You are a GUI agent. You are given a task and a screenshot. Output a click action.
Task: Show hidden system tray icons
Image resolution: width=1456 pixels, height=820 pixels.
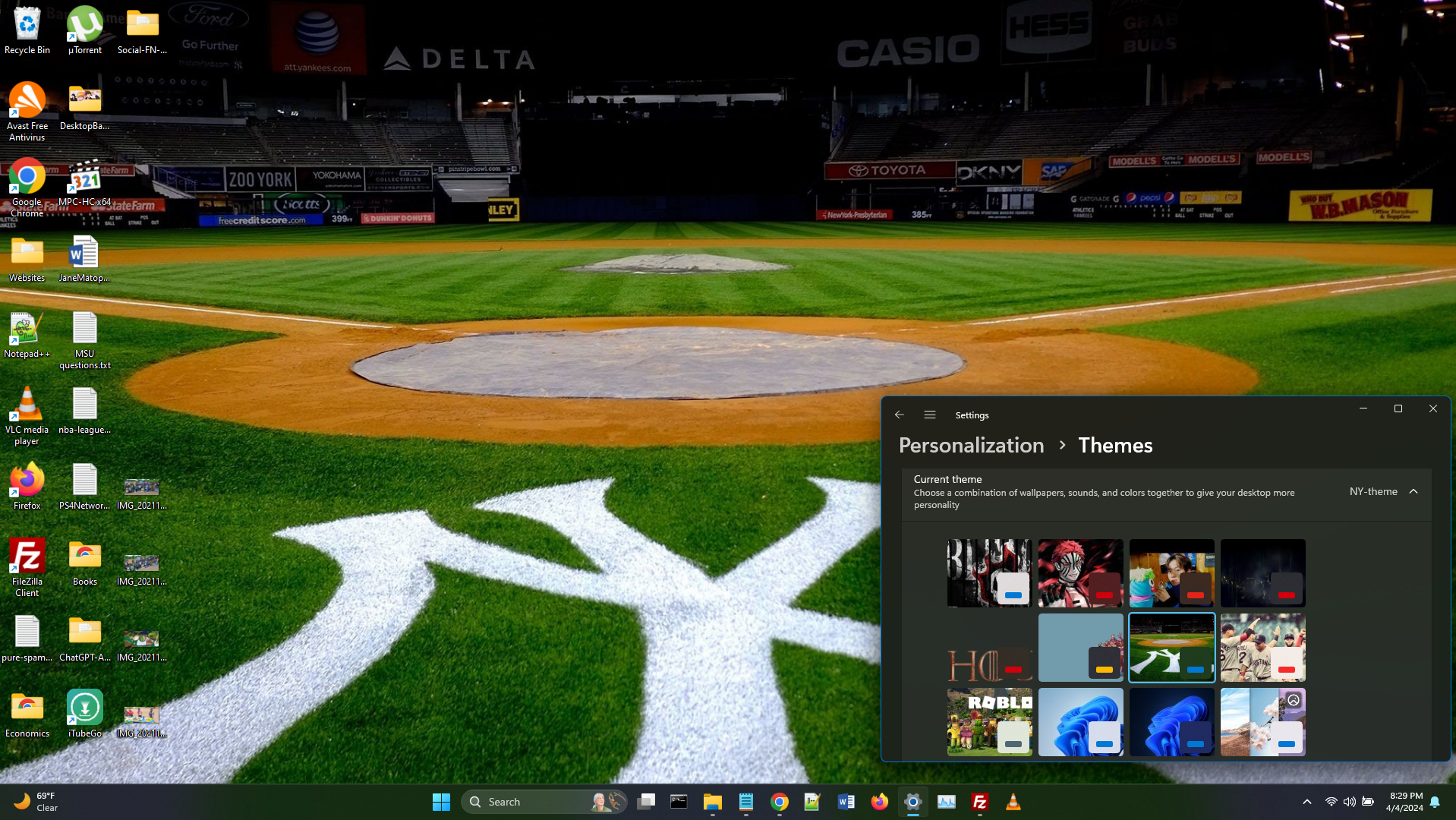[1306, 802]
